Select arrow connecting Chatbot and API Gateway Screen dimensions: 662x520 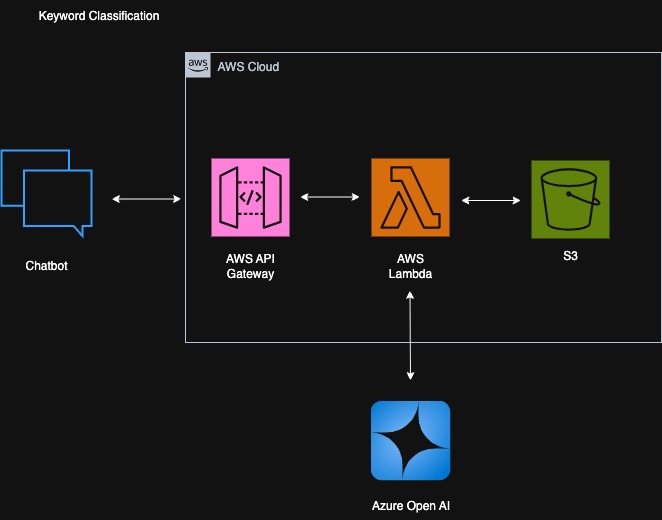coord(147,200)
